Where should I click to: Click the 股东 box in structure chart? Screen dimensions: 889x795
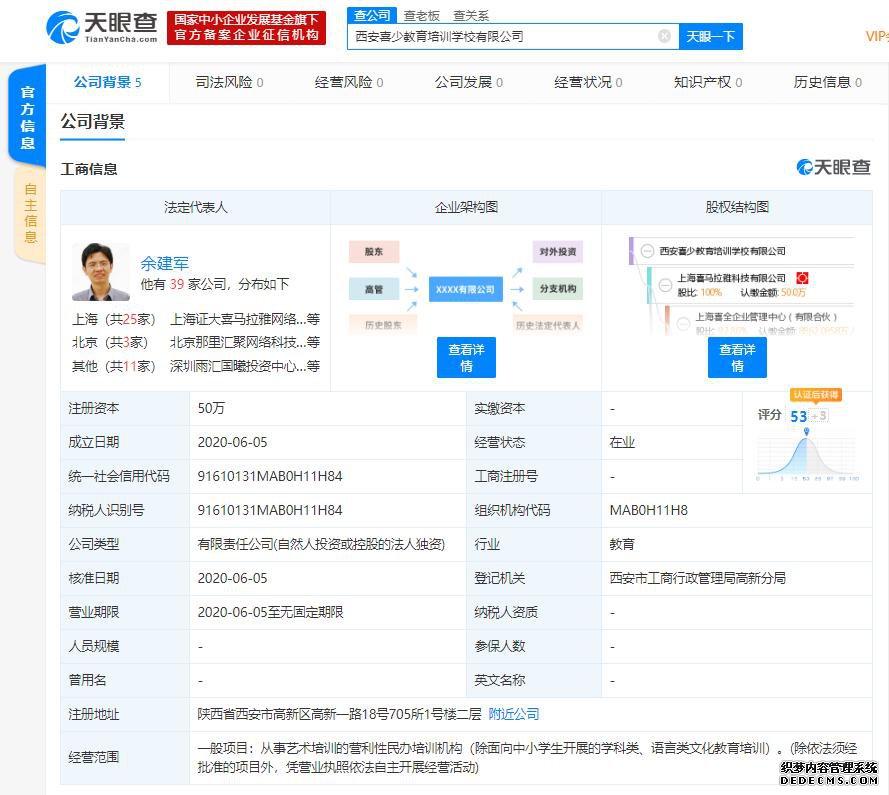[x=374, y=252]
